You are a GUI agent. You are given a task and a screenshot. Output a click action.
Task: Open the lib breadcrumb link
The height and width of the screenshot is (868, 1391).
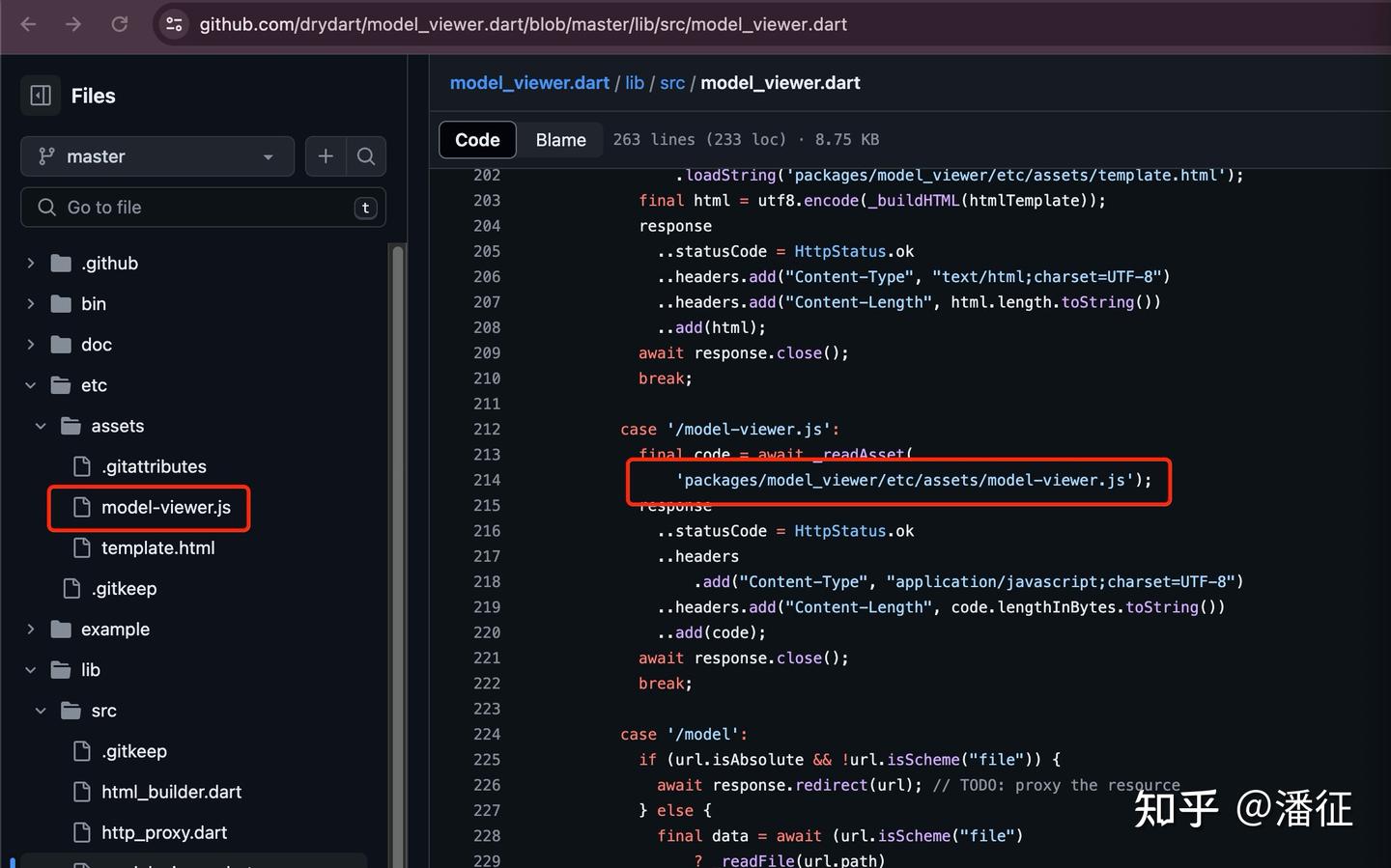(x=634, y=83)
